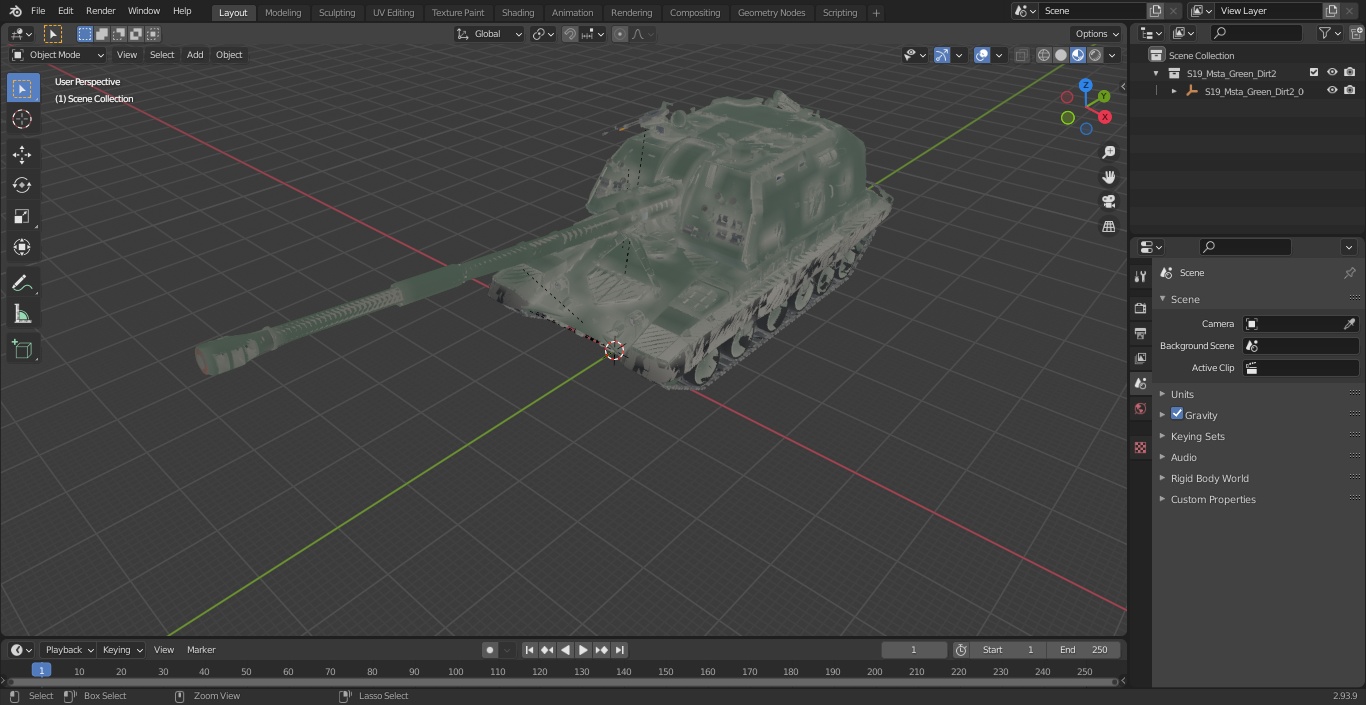Open the Options dropdown
Screen dimensions: 1366x705
tap(1097, 34)
